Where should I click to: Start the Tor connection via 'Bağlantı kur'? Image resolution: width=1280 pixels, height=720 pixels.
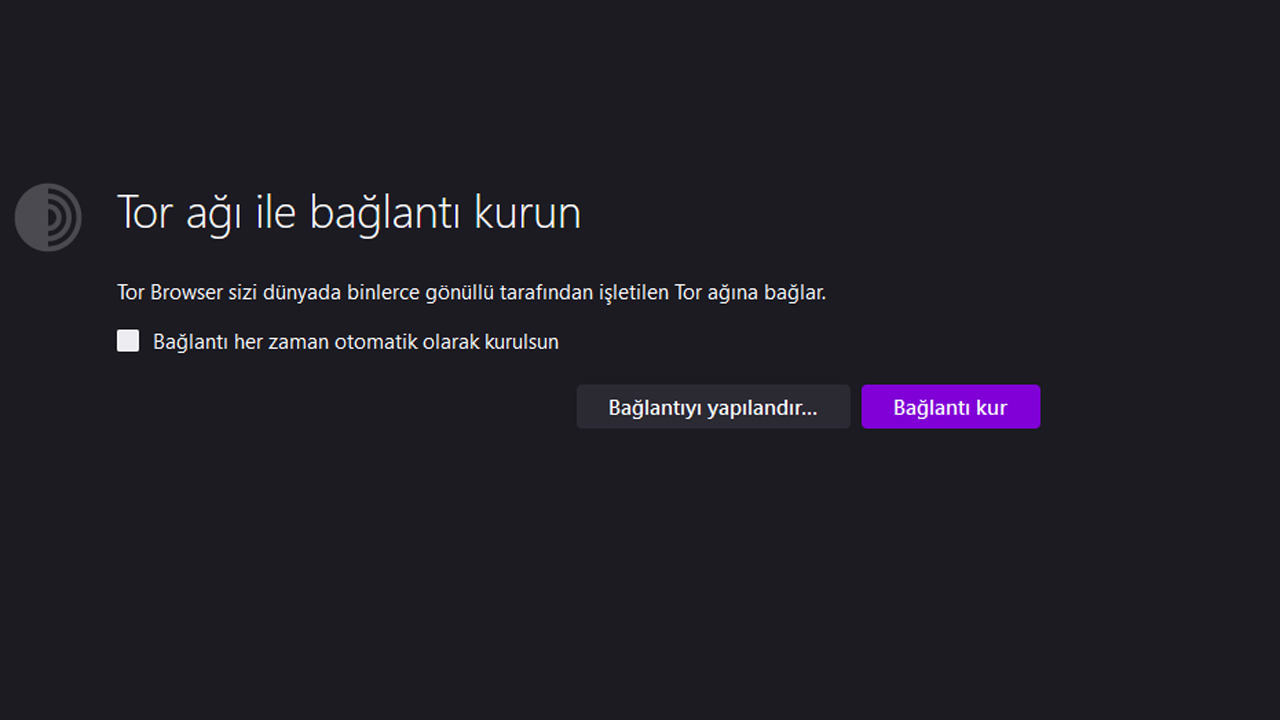(x=950, y=407)
